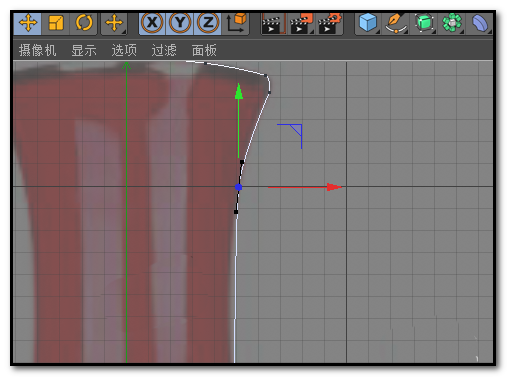Click the upper black tangent handle
507x377 pixels.
click(242, 162)
